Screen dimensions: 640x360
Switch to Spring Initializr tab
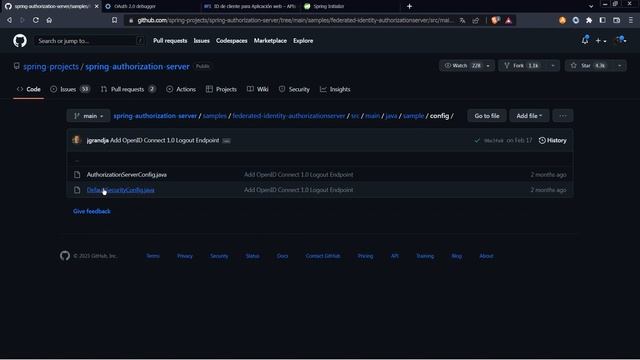coord(351,6)
